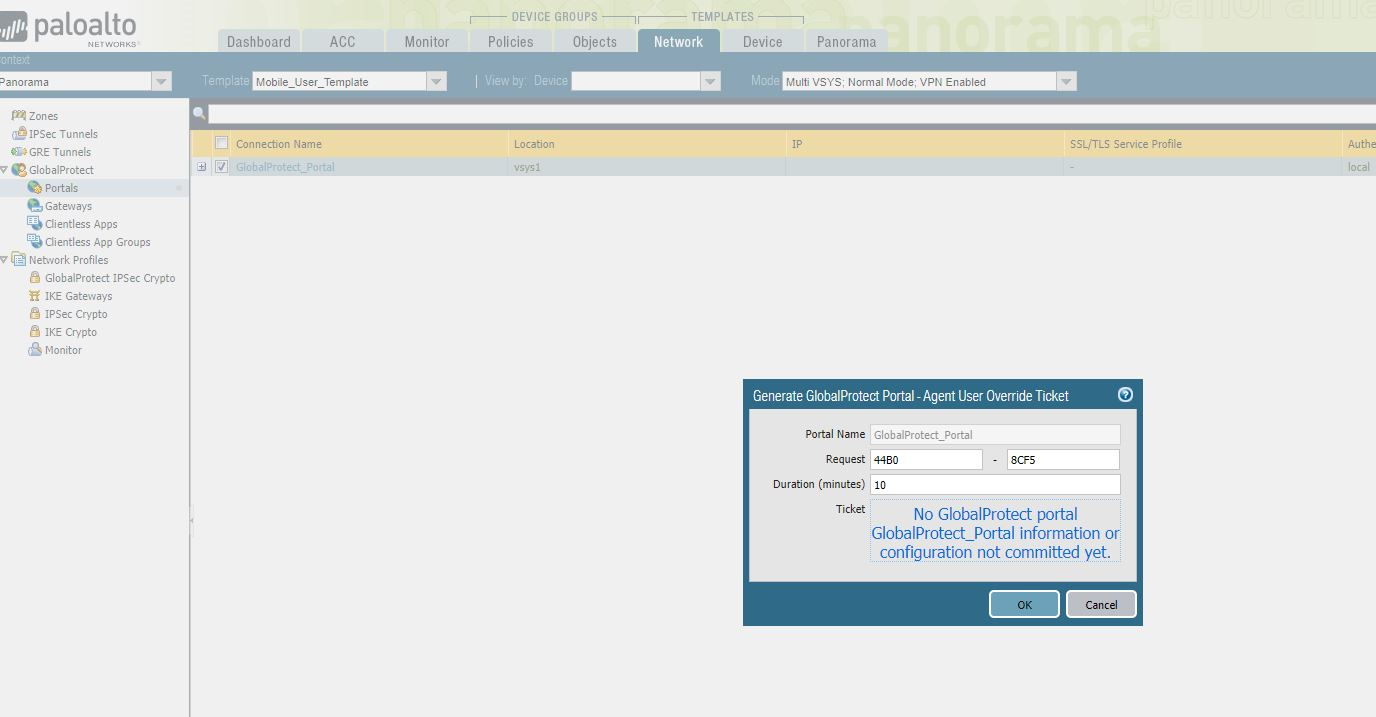Sort by Location column header
Screen dimensions: 1376x717
(648, 144)
